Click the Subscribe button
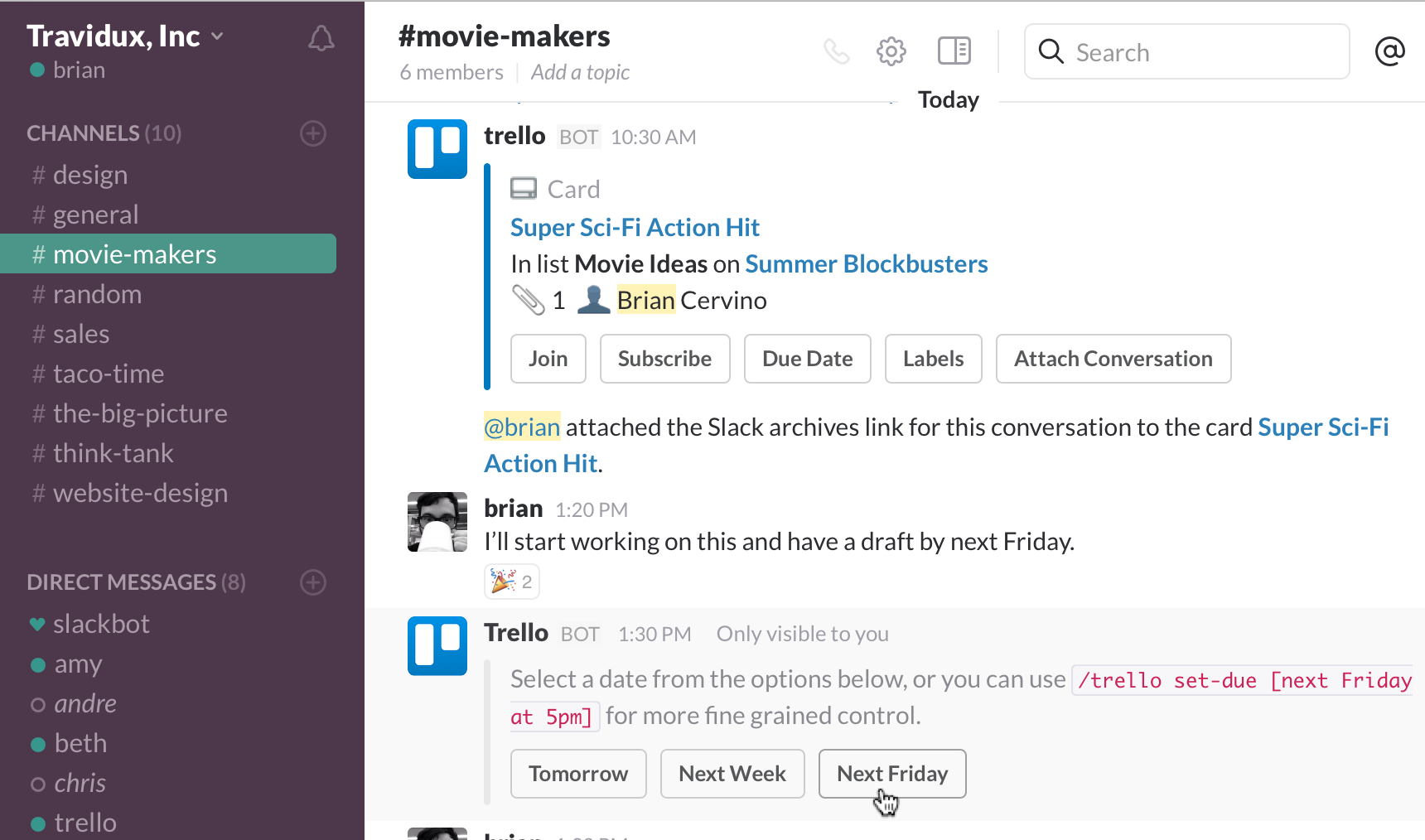The width and height of the screenshot is (1425, 840). (x=665, y=359)
